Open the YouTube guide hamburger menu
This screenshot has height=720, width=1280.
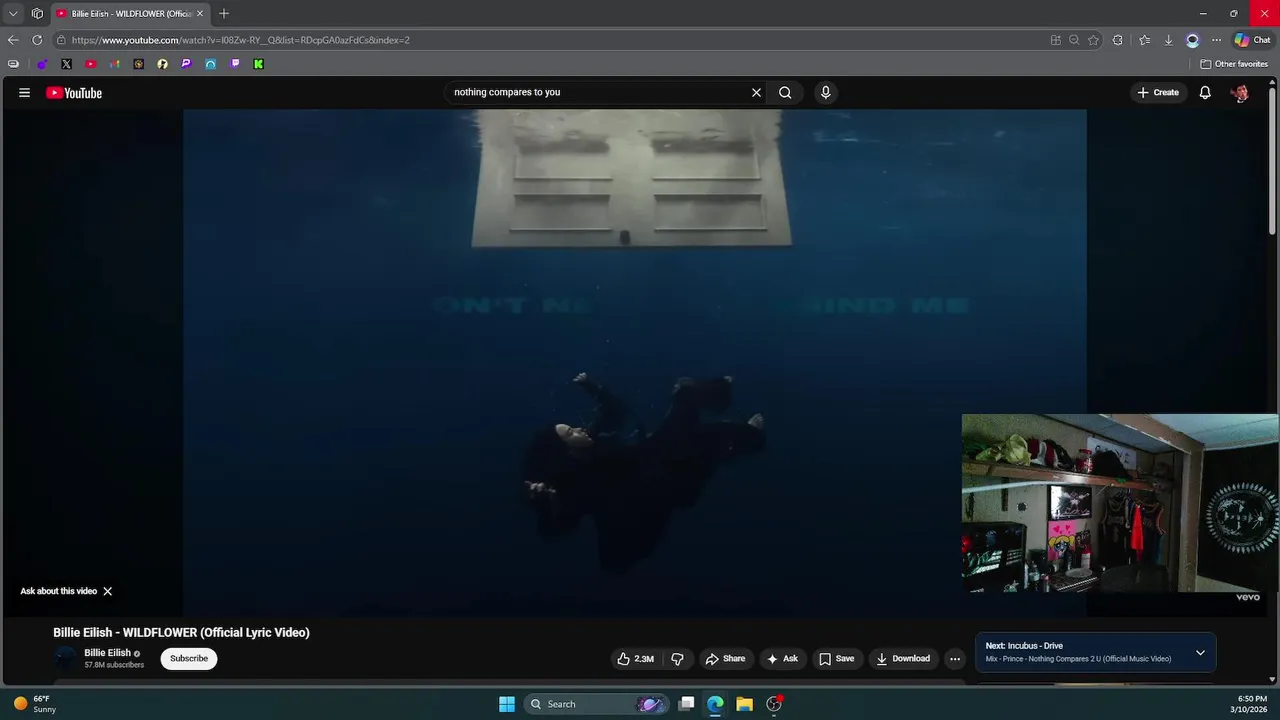24,93
